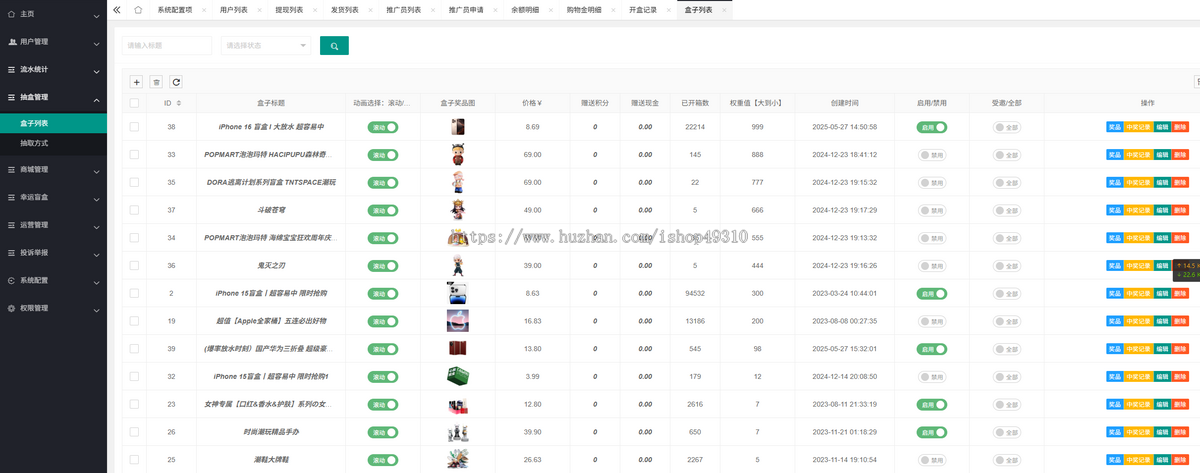
Task: Click the plus add-box toolbar icon
Action: click(136, 82)
